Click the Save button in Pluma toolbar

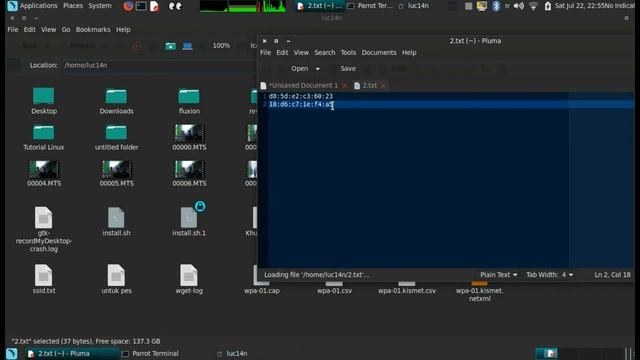348,69
